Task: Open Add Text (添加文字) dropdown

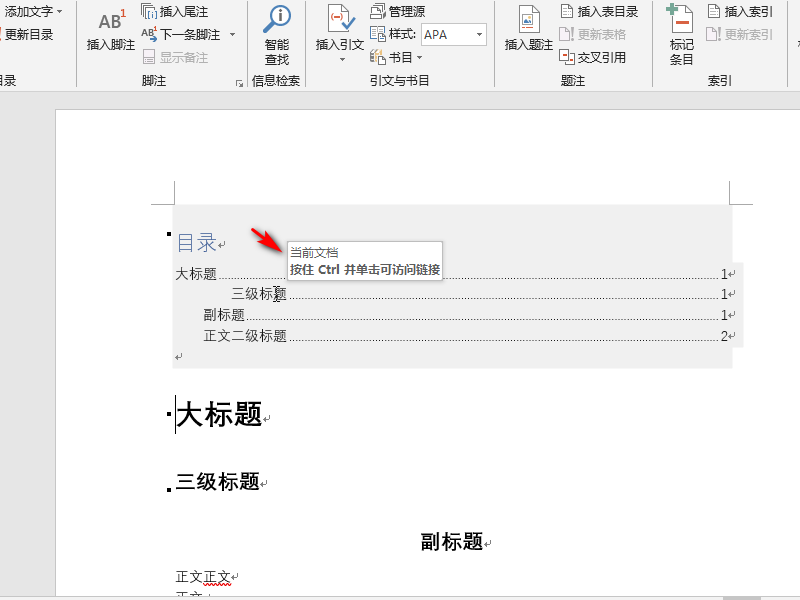Action: [32, 11]
